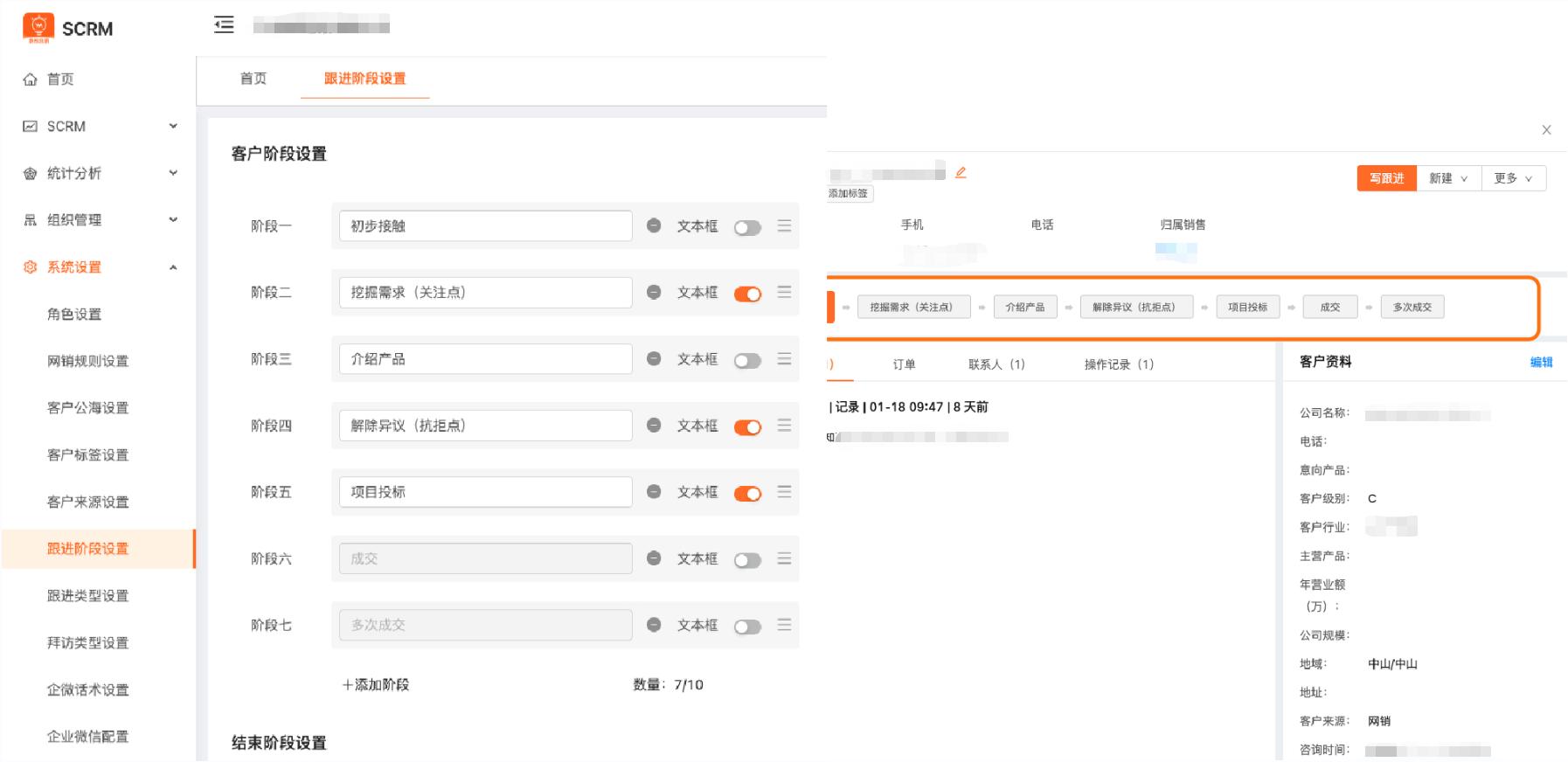Screen dimensions: 1568x762
Task: Expand the 组织管理 sidebar menu
Action: pyautogui.click(x=173, y=219)
